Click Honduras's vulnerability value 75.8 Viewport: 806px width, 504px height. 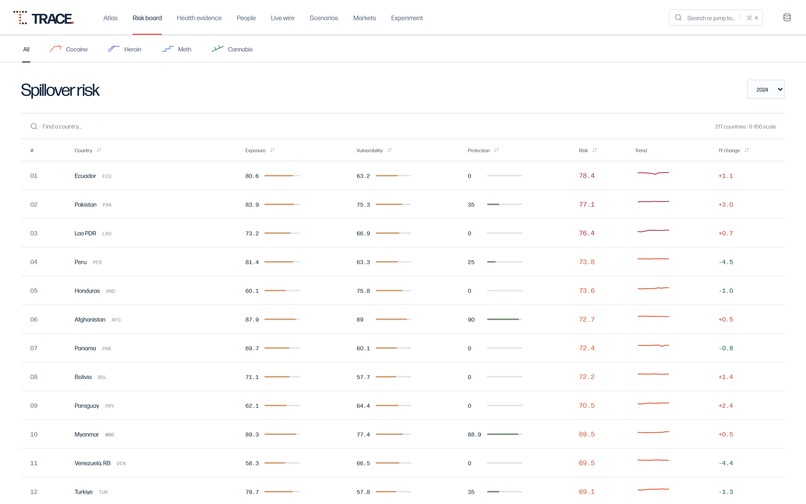point(363,291)
